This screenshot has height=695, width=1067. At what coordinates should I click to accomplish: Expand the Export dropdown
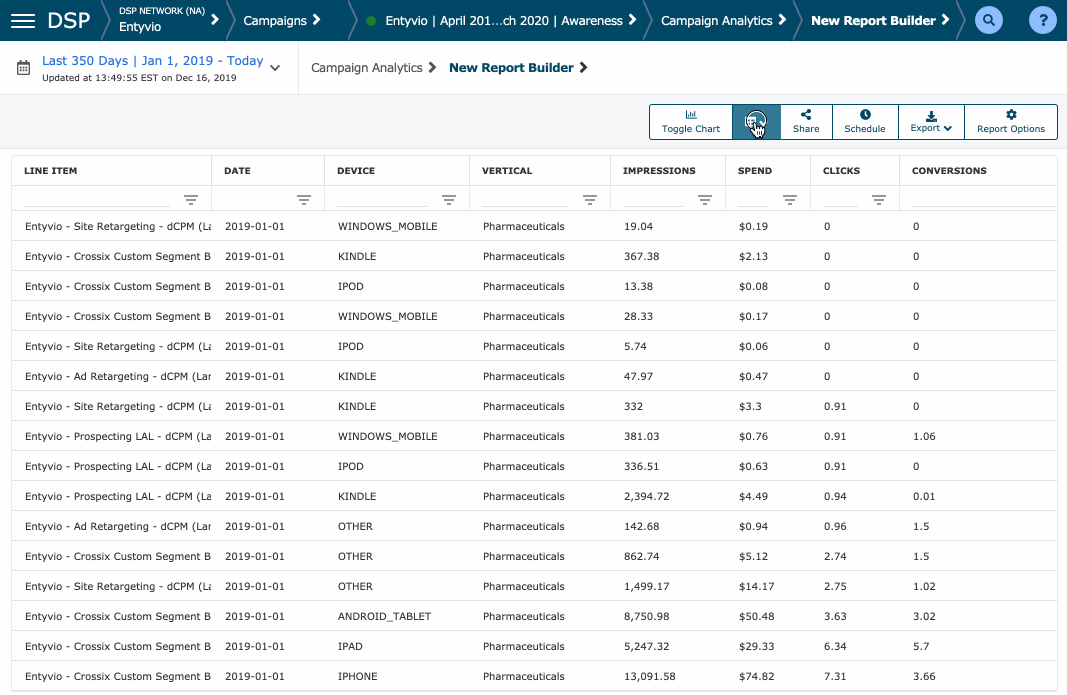point(931,122)
